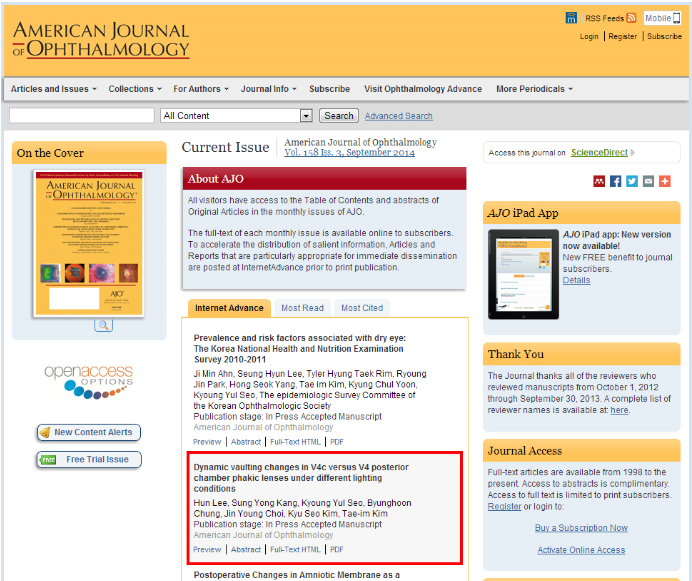Open iPad app Details link
The width and height of the screenshot is (692, 581).
click(576, 280)
